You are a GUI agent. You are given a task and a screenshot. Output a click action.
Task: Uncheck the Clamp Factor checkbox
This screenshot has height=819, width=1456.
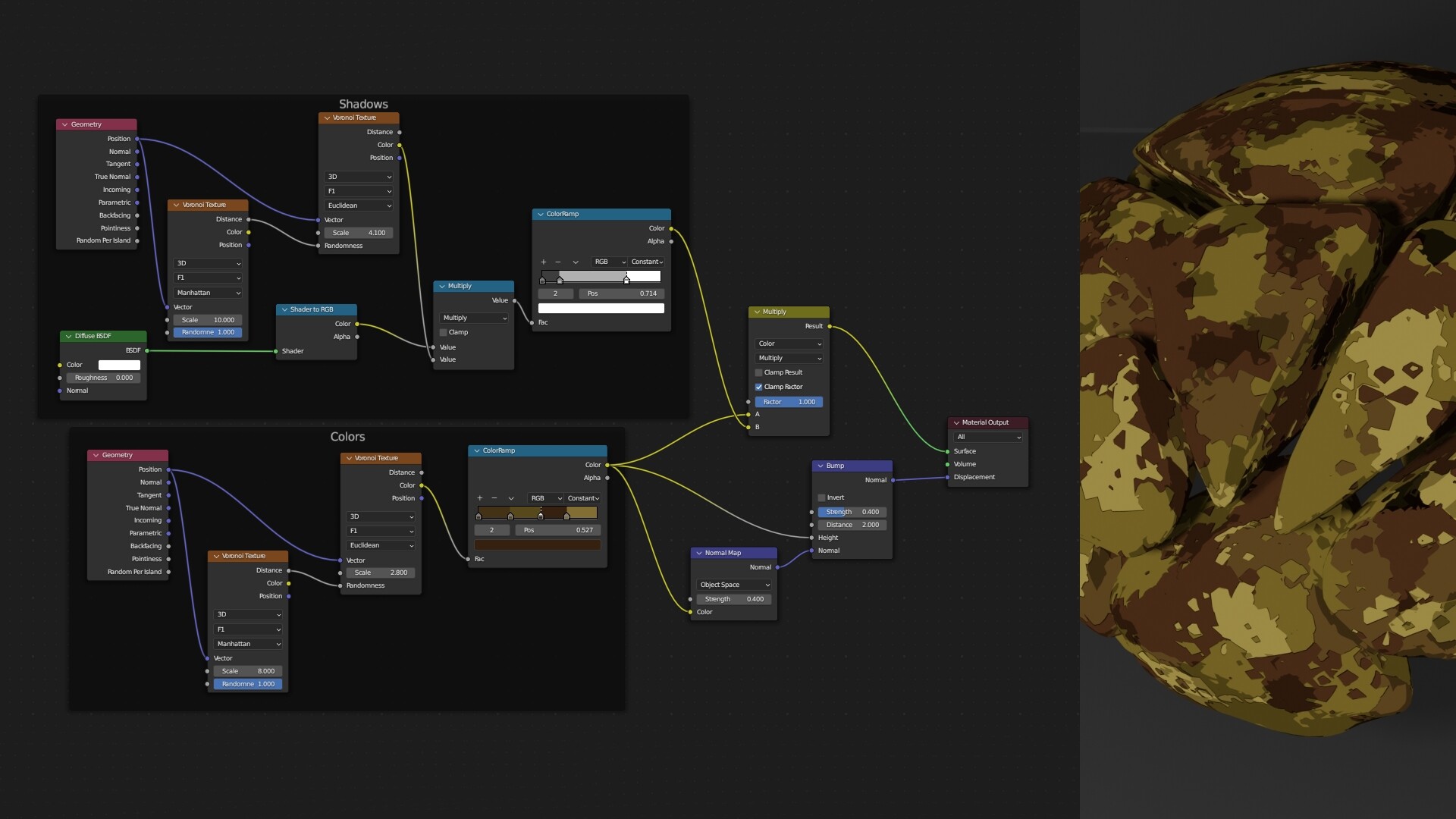pos(758,388)
